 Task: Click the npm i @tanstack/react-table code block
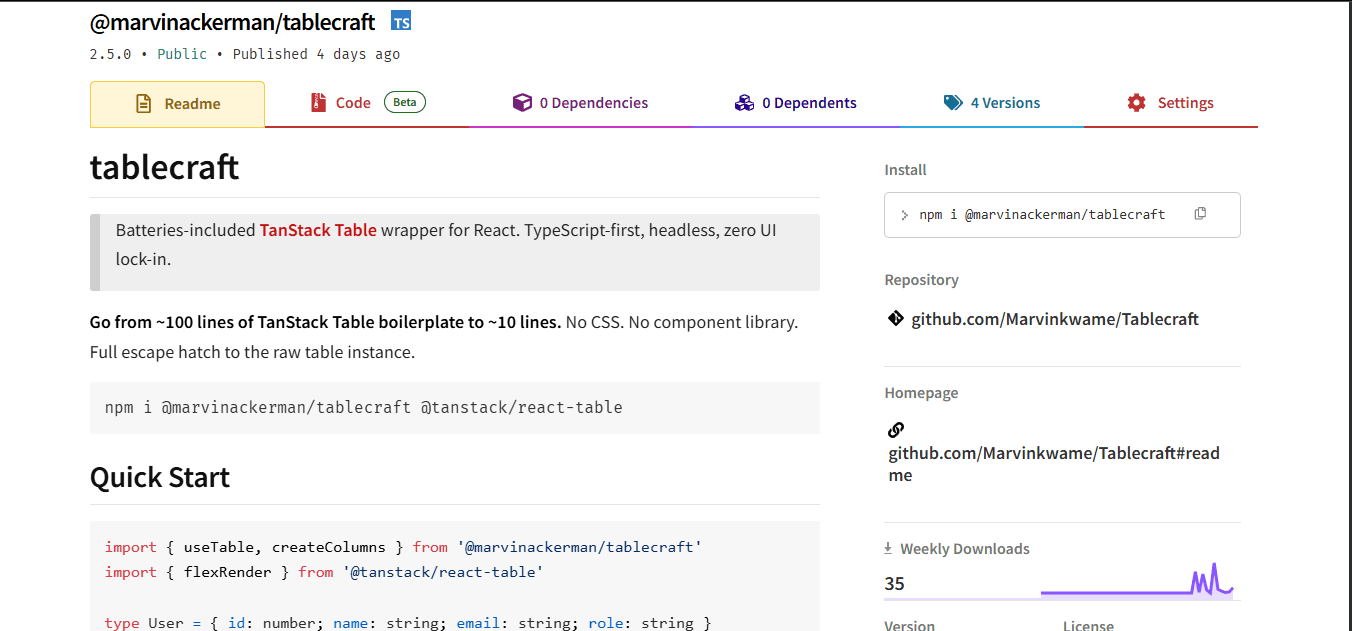(x=455, y=407)
